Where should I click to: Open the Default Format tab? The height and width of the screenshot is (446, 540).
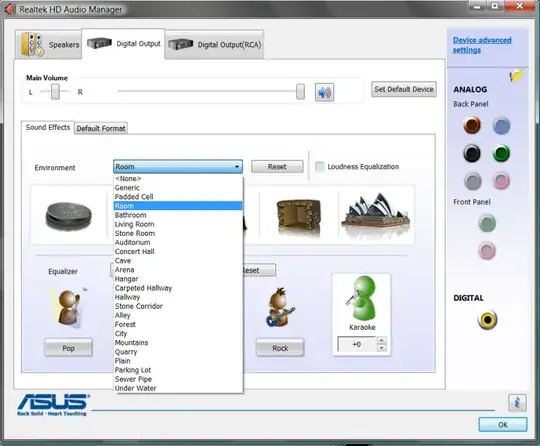pos(101,128)
